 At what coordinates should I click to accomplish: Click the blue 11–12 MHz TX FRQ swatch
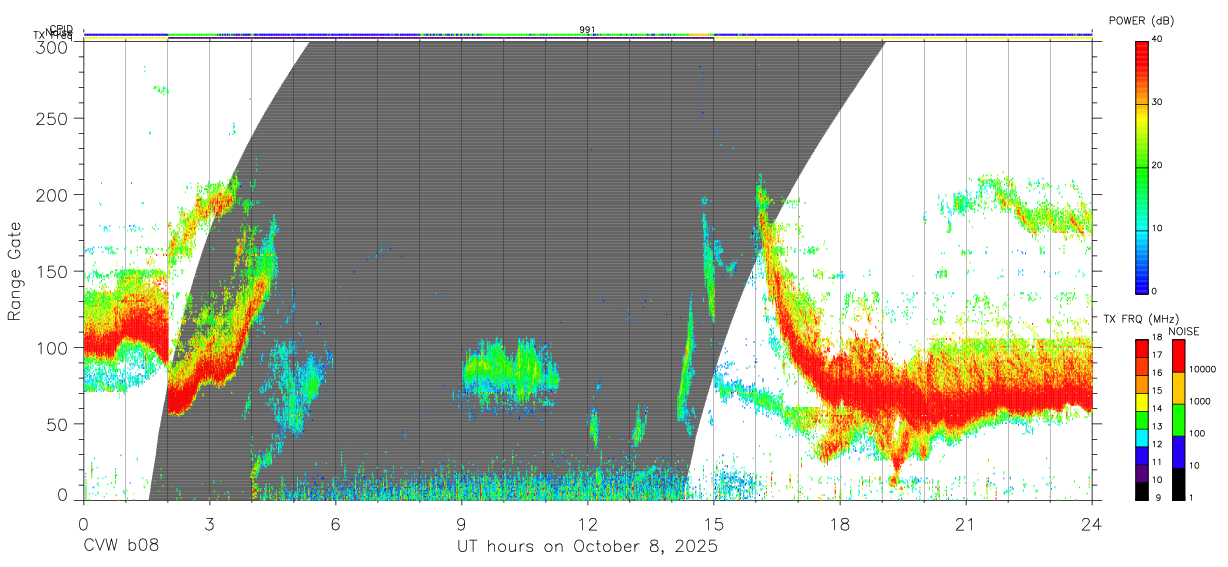pos(1142,455)
